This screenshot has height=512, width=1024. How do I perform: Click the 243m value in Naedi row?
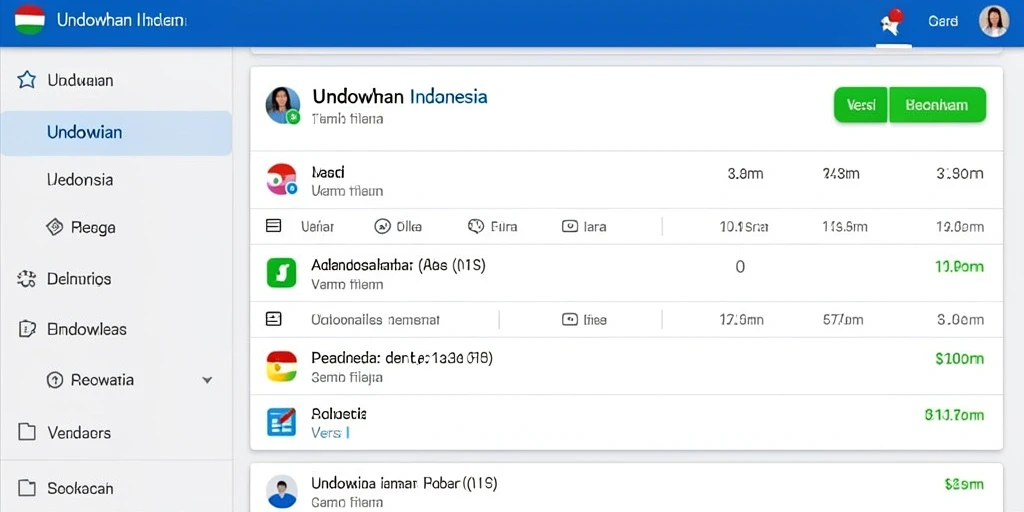click(841, 173)
